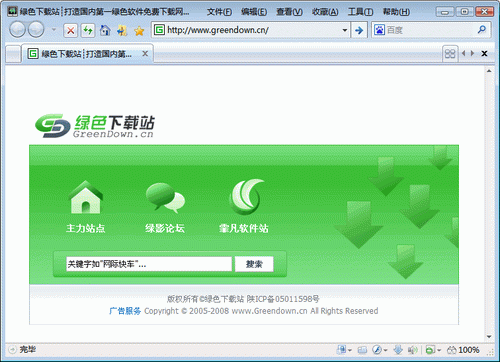Viewport: 500px width, 362px height.
Task: Stop loading with the red X button
Action: tap(71, 31)
